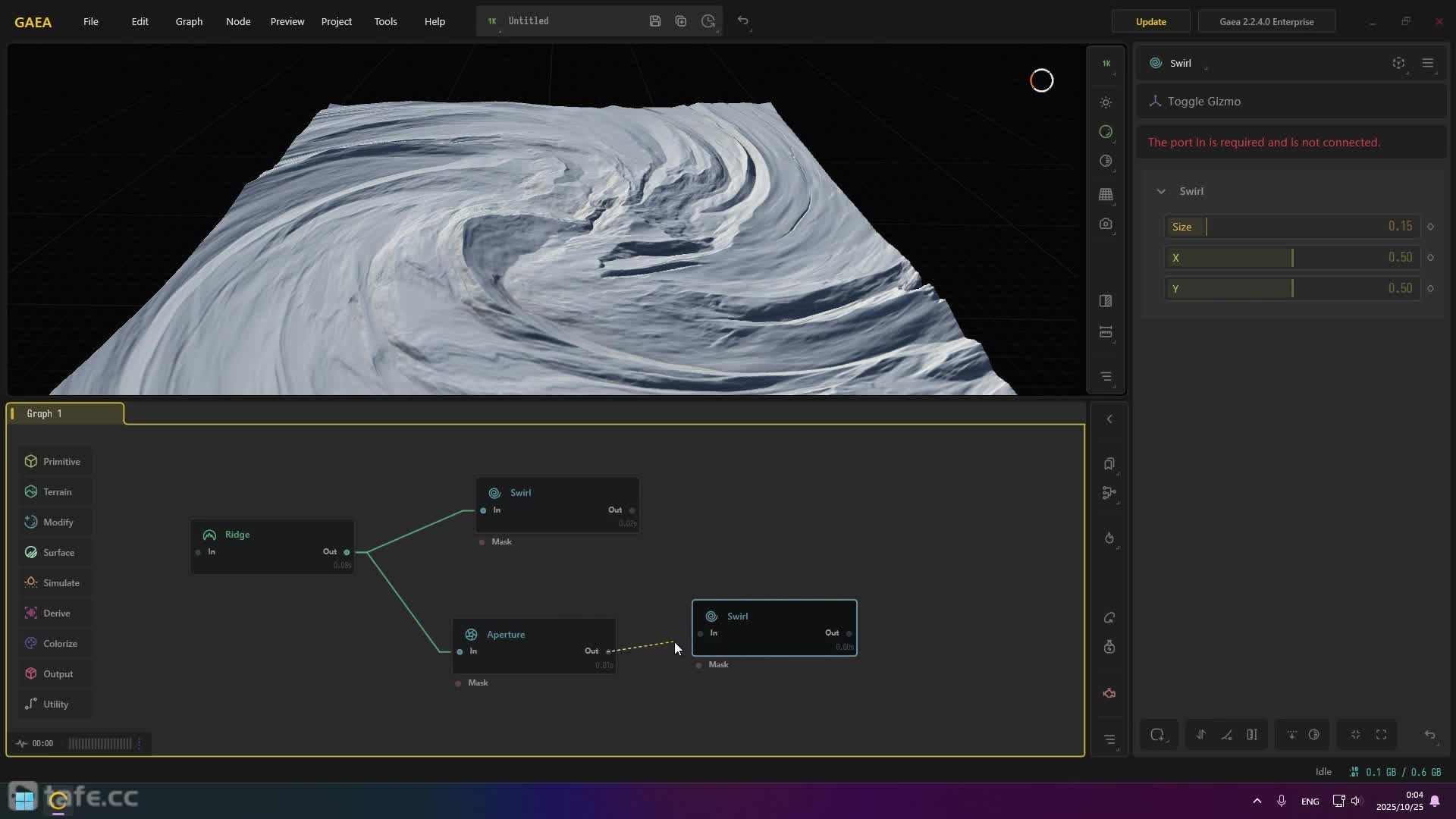1456x819 pixels.
Task: Click the red engine icon in graph sidebar
Action: tap(1109, 694)
